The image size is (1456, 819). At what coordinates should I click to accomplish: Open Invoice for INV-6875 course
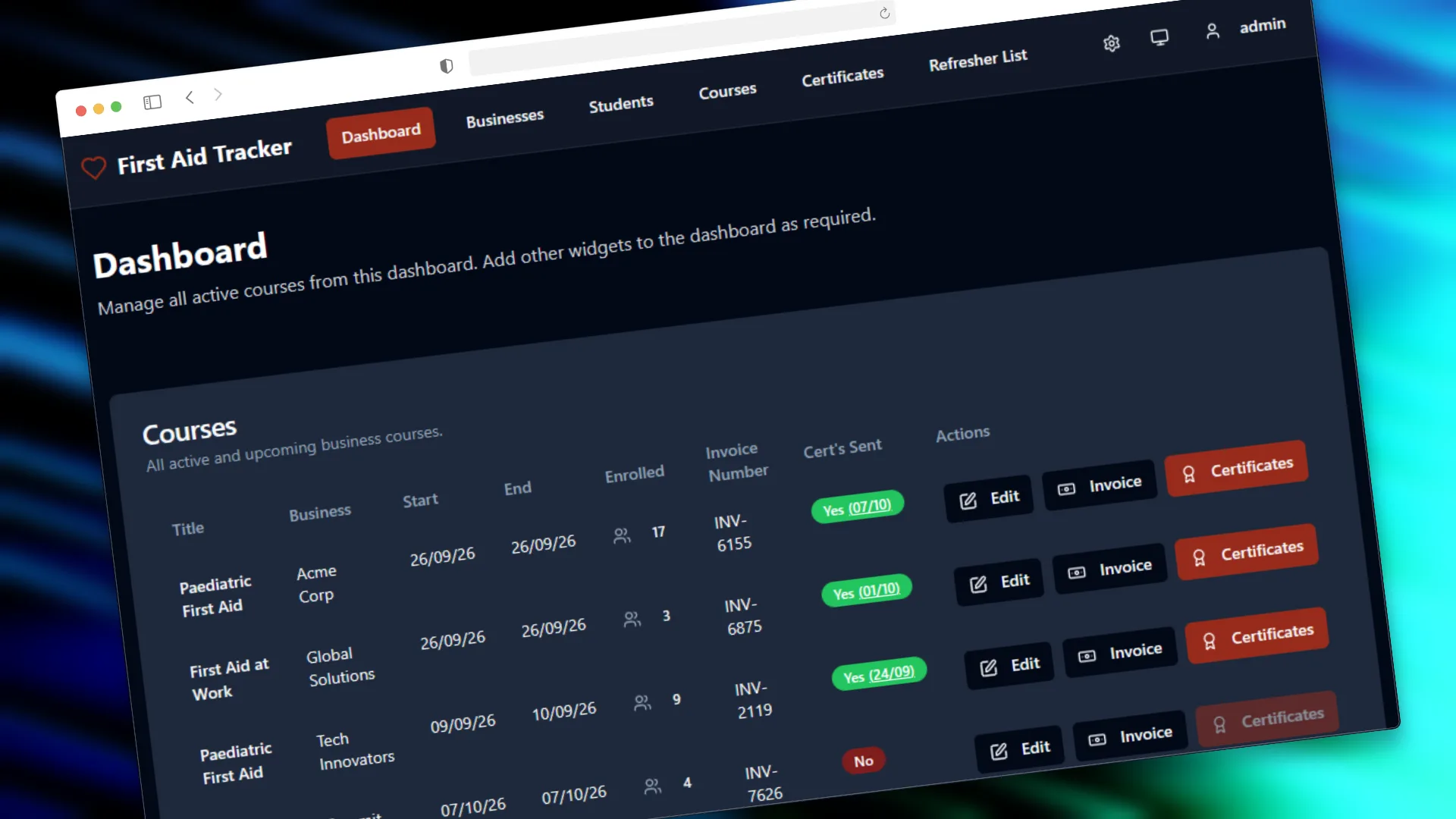pos(1110,569)
